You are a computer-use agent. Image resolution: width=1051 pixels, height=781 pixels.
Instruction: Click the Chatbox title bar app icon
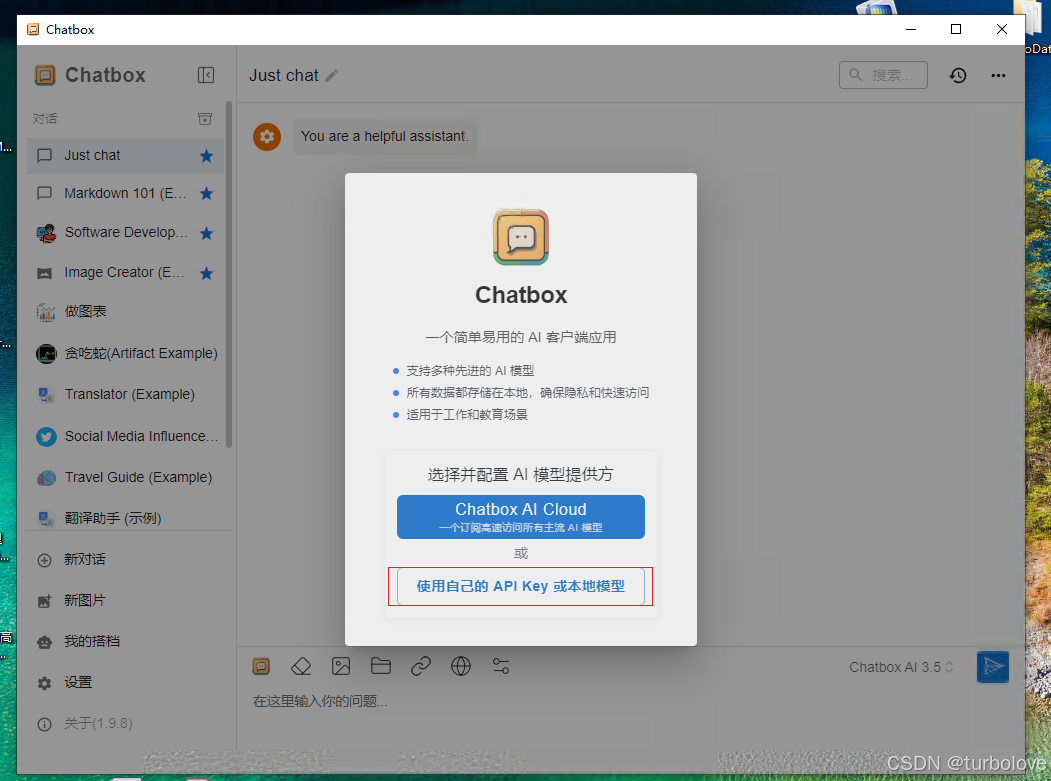point(33,29)
